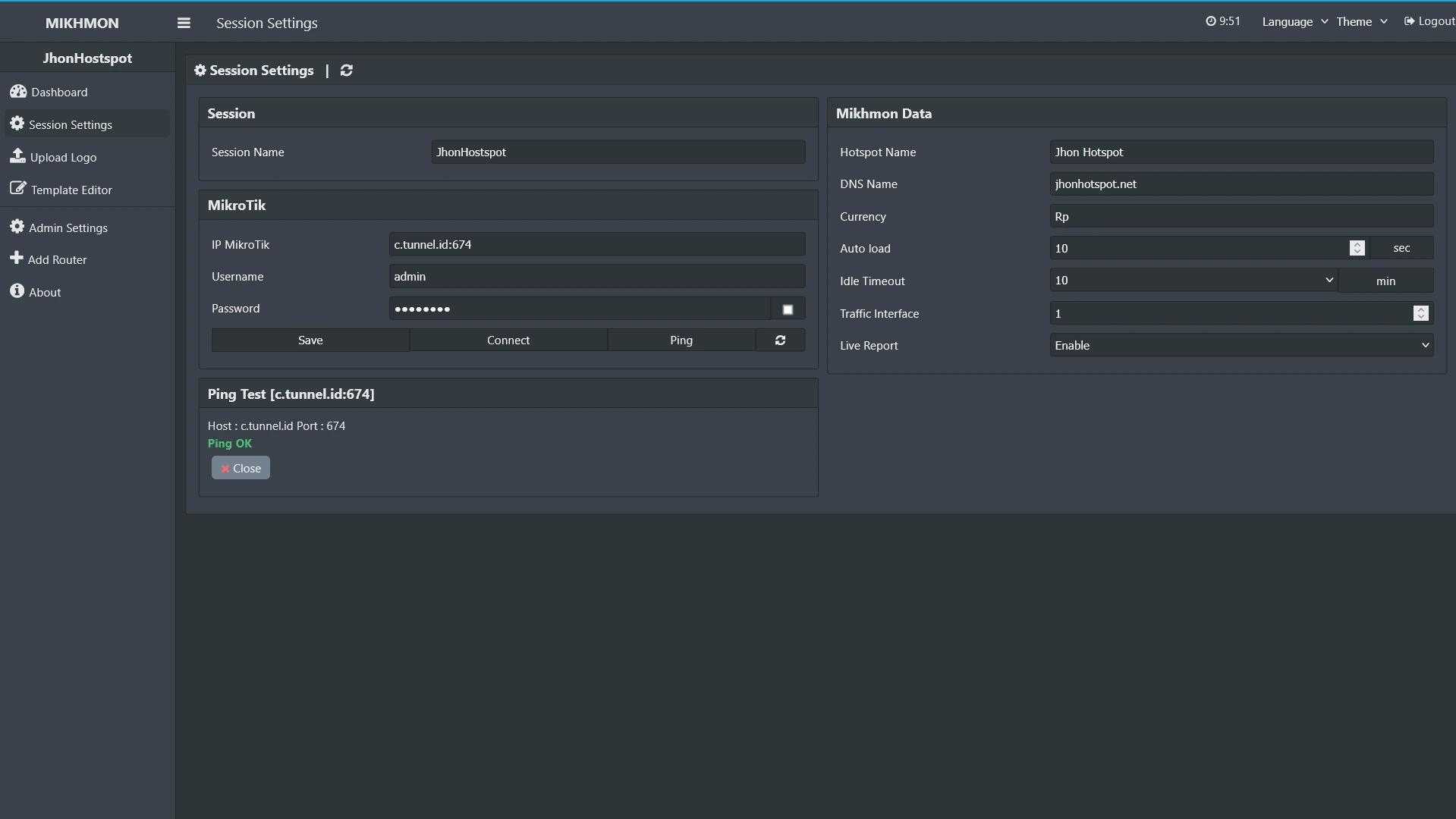The width and height of the screenshot is (1456, 819).
Task: Open Upload Logo page
Action: pyautogui.click(x=87, y=157)
